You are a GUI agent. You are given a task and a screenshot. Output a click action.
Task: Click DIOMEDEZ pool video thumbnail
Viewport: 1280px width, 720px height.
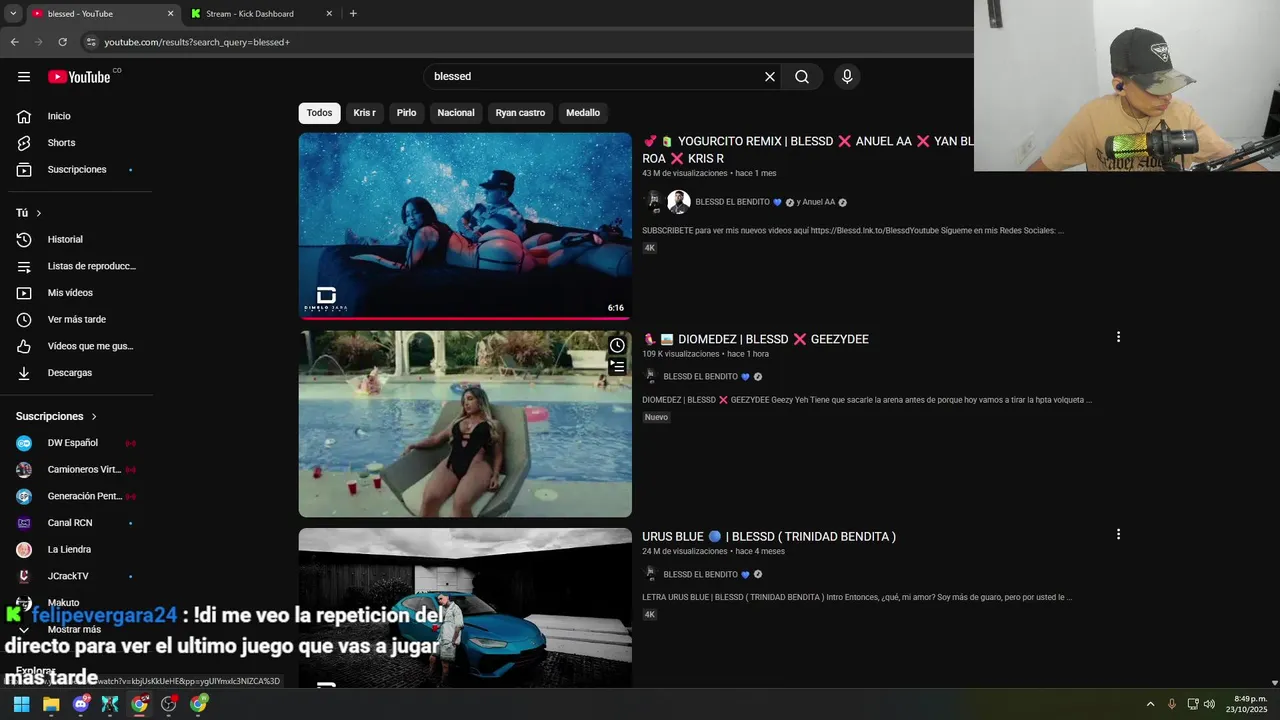(465, 424)
